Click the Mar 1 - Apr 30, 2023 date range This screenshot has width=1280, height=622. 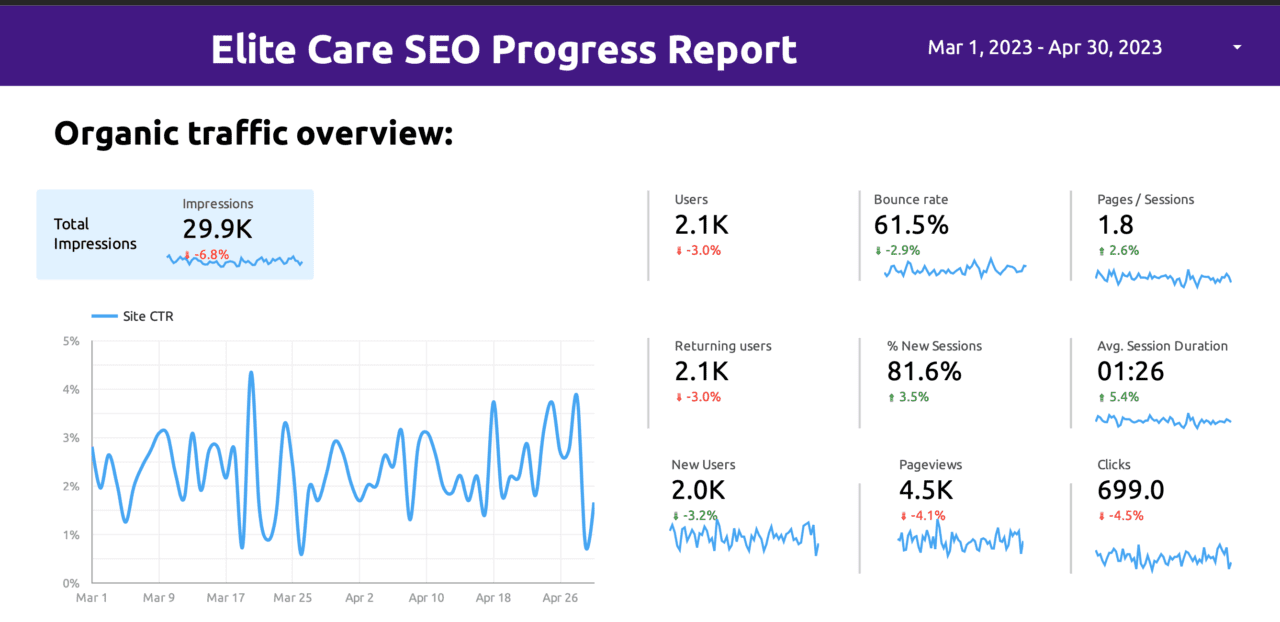pyautogui.click(x=1044, y=47)
